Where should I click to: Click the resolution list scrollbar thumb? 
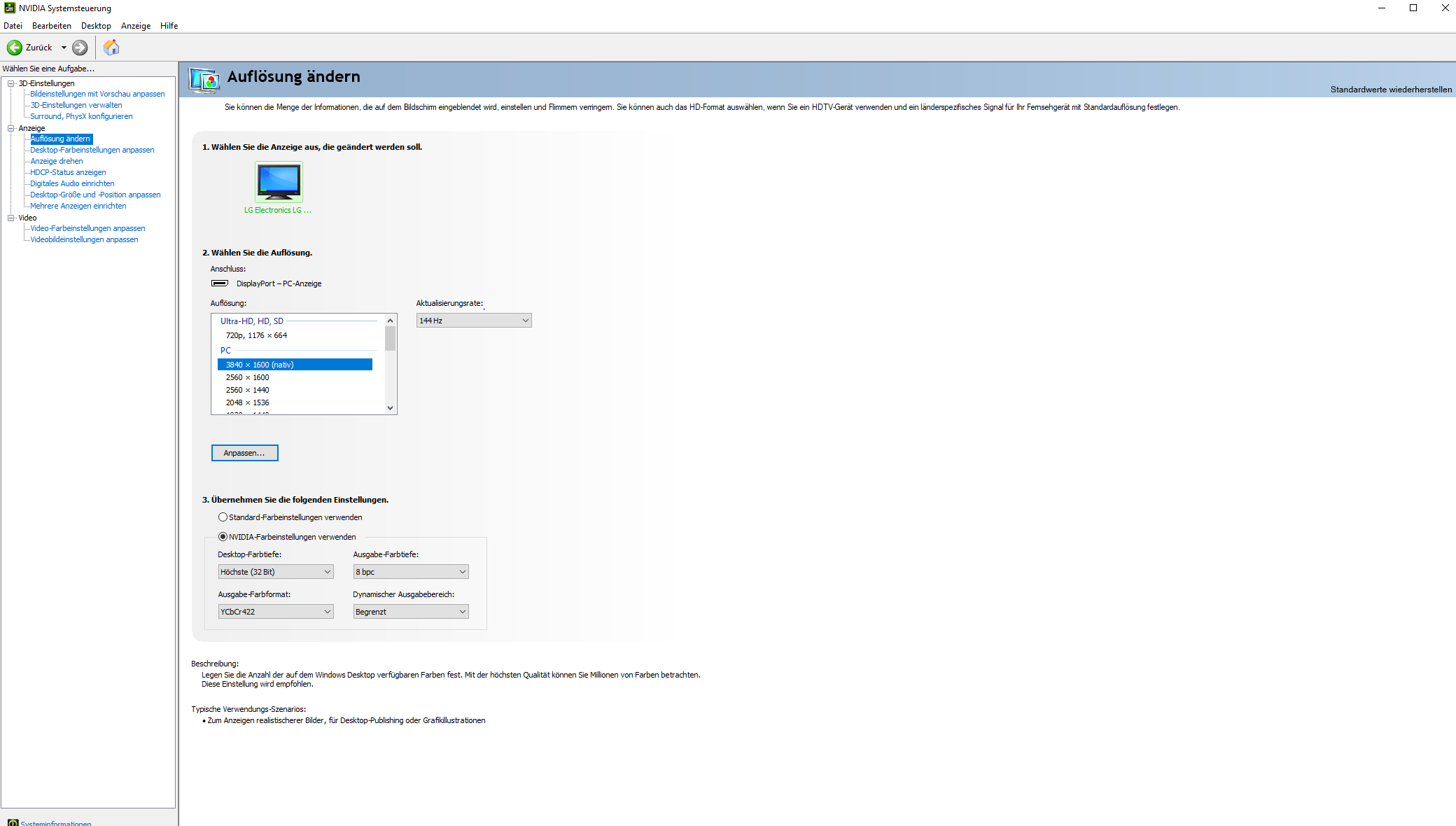391,339
